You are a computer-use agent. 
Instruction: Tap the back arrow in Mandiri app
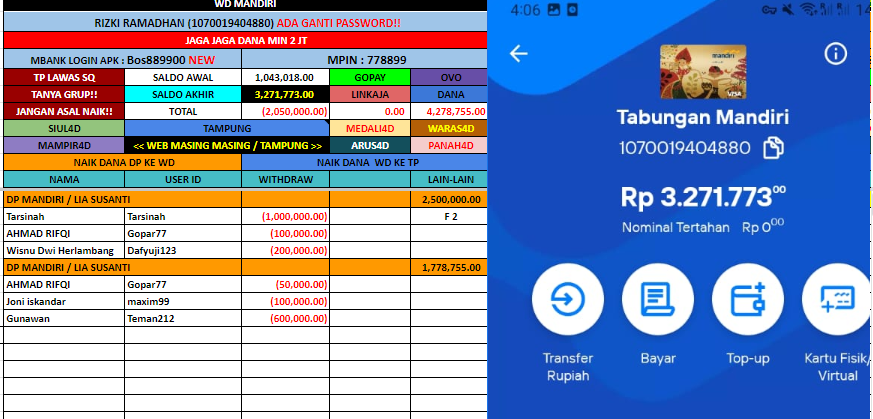tap(518, 53)
